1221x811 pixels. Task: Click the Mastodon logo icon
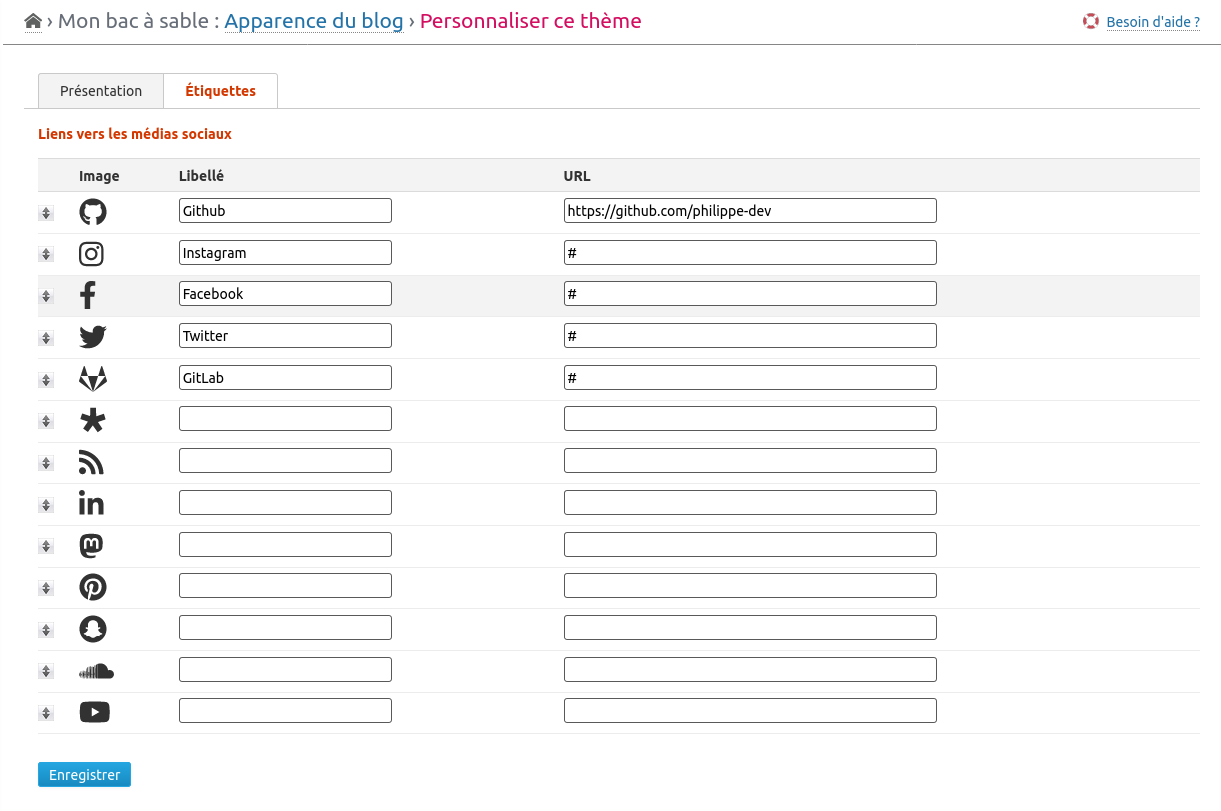pos(91,546)
